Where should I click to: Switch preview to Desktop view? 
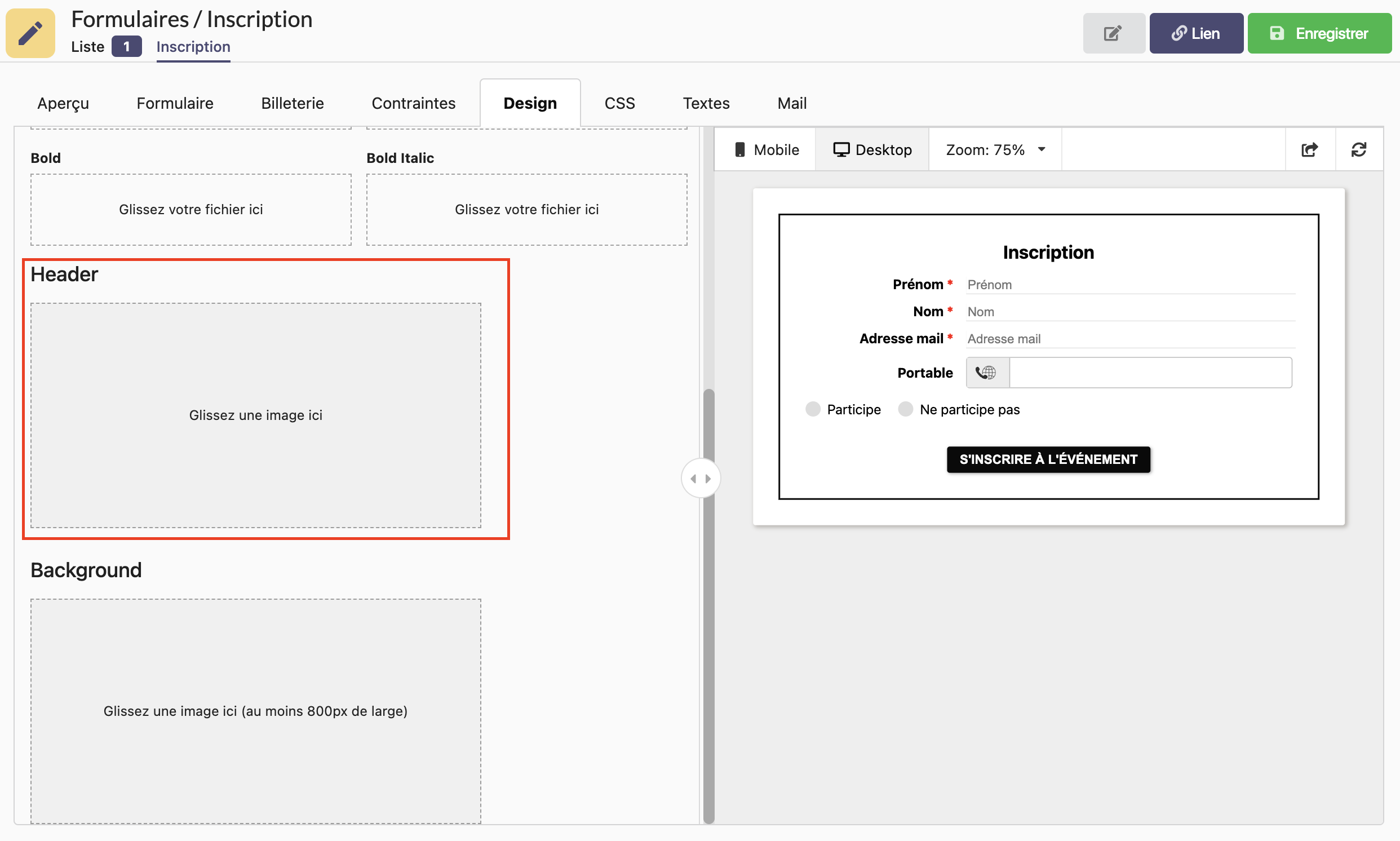pyautogui.click(x=872, y=149)
